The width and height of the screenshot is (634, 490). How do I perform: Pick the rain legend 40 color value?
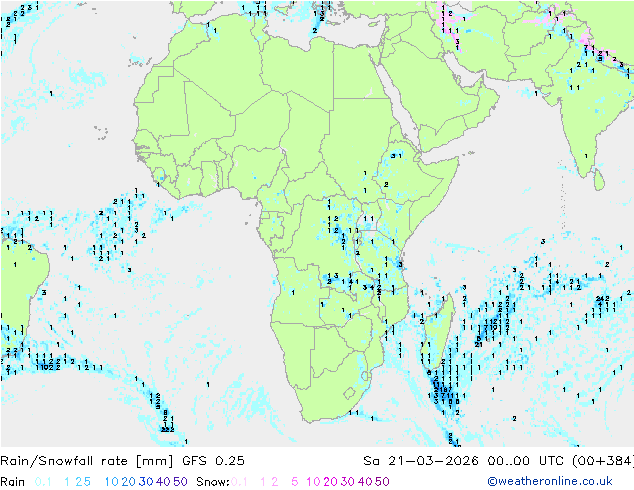click(163, 482)
